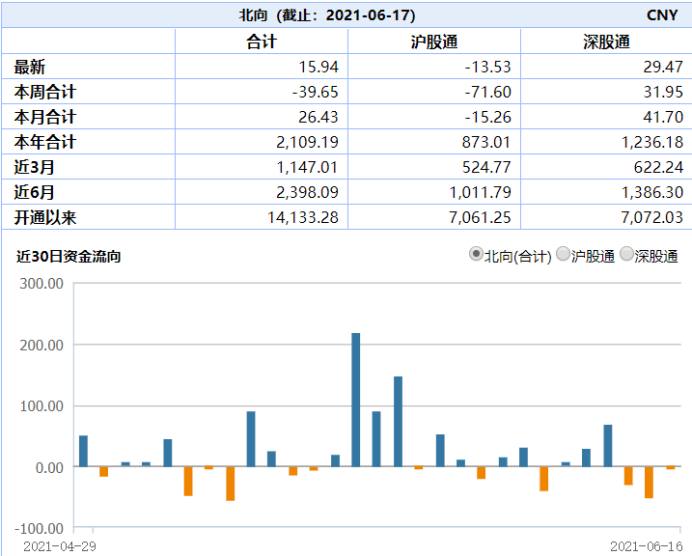
Task: Click the last small orange bar at 2021-06-16
Action: point(670,468)
